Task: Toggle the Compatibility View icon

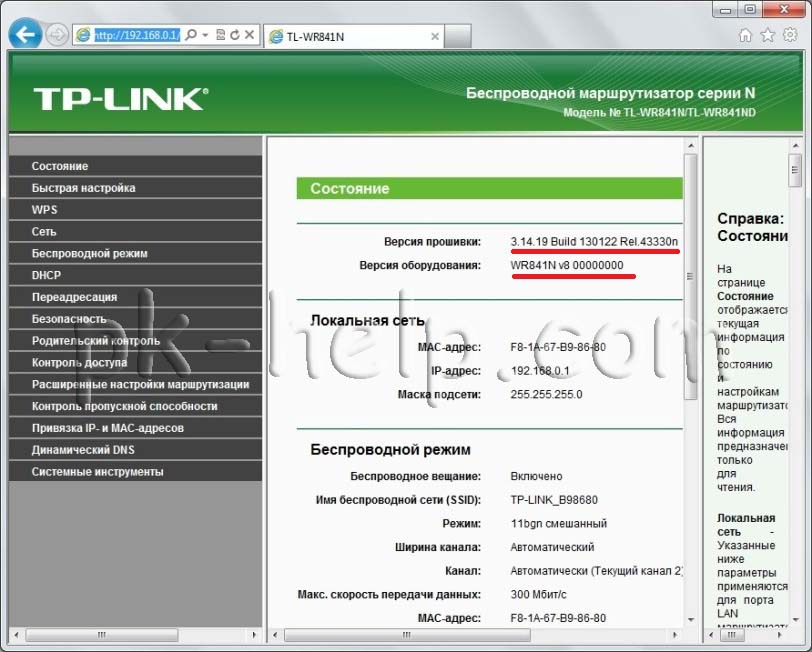Action: click(221, 35)
